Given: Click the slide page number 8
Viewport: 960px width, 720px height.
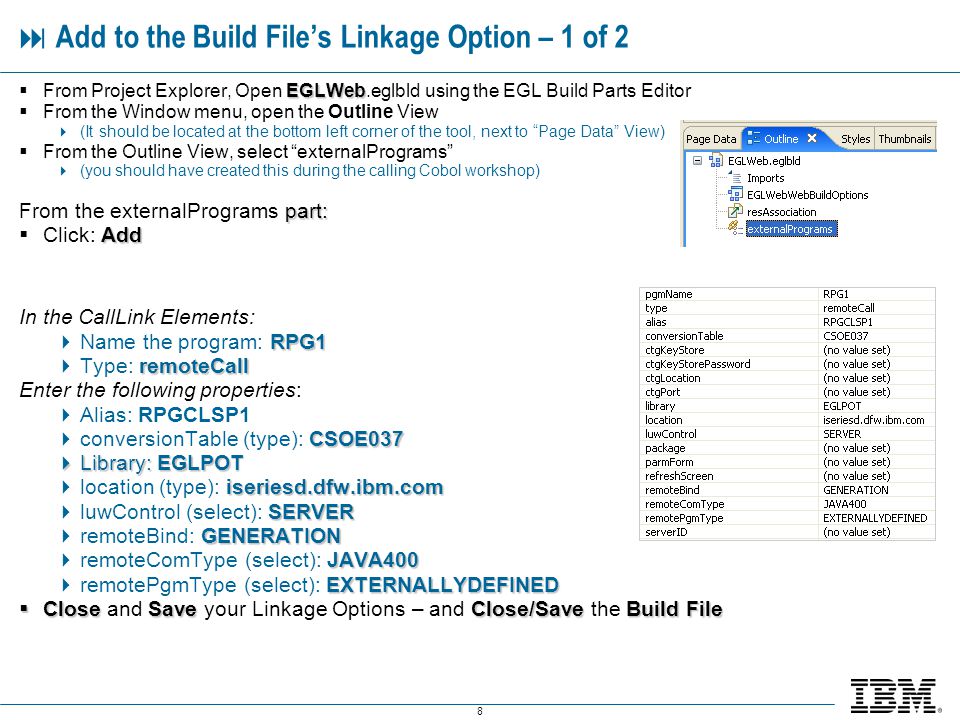Looking at the screenshot, I should pyautogui.click(x=480, y=711).
